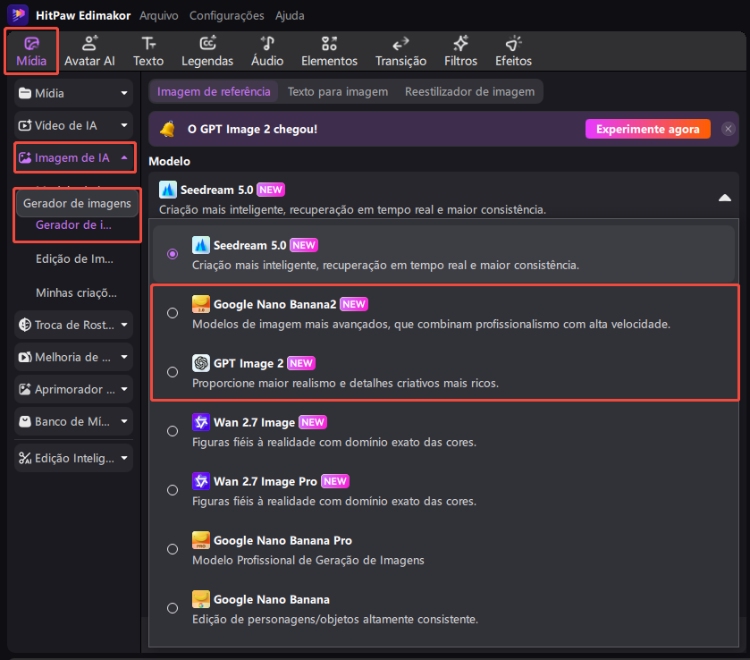Click 'Edição de personagens/objetos altamente consistente.' text
The width and height of the screenshot is (750, 660).
(335, 619)
